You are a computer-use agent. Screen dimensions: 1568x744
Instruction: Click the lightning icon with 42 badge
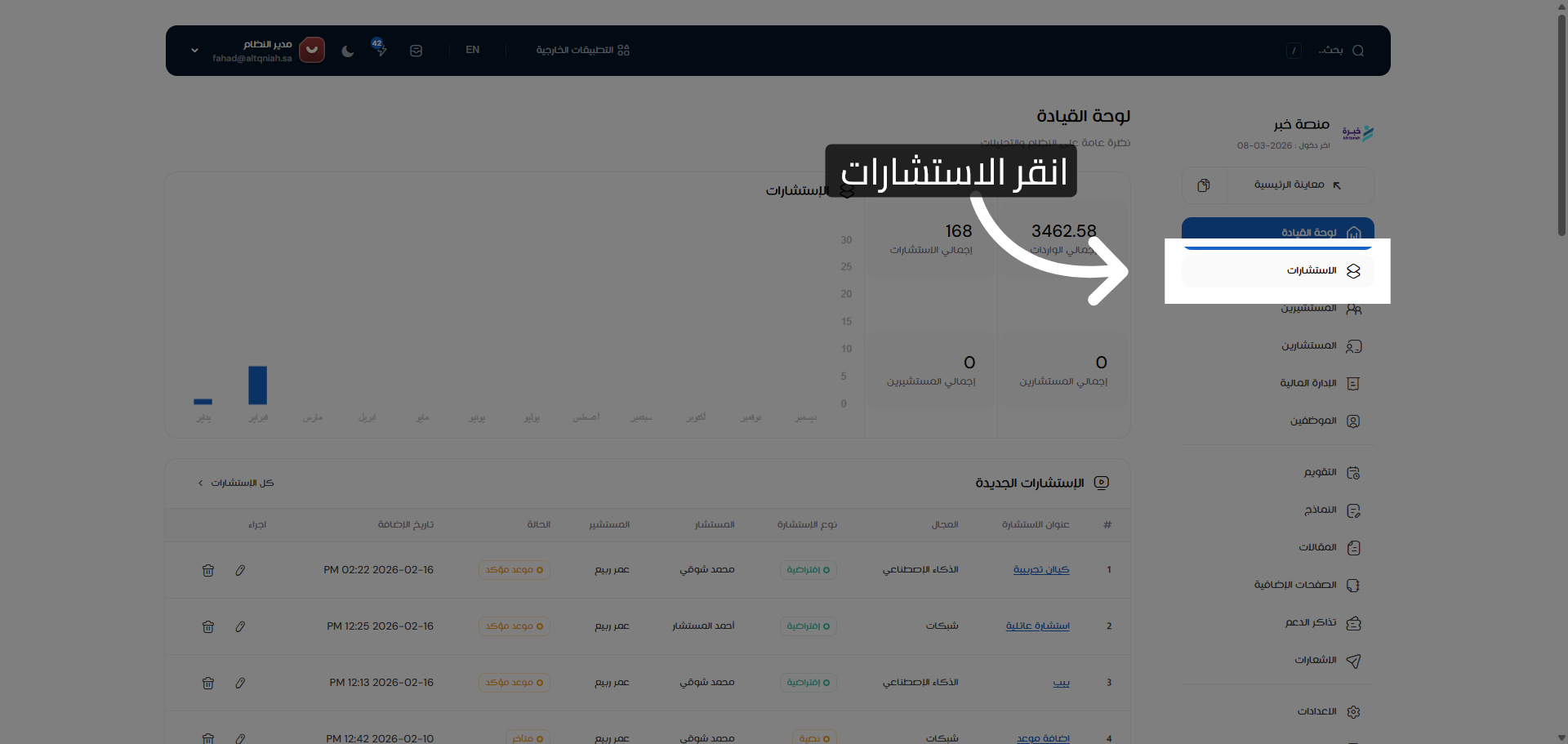coord(381,50)
